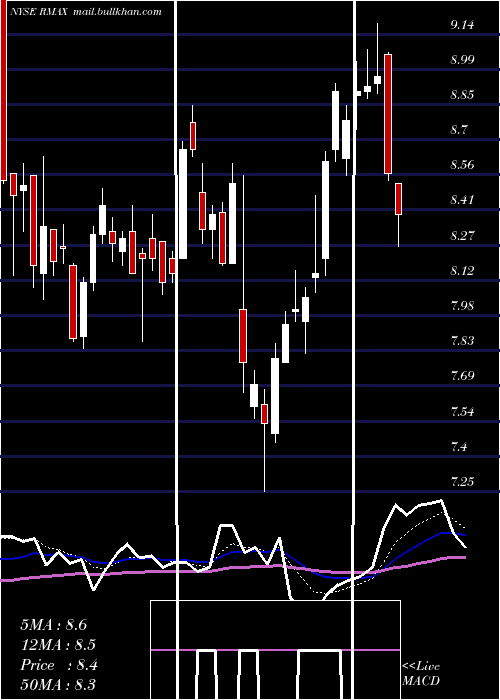Click the mail.bullkhan.com watermark text
500x700 pixels.
(x=116, y=12)
